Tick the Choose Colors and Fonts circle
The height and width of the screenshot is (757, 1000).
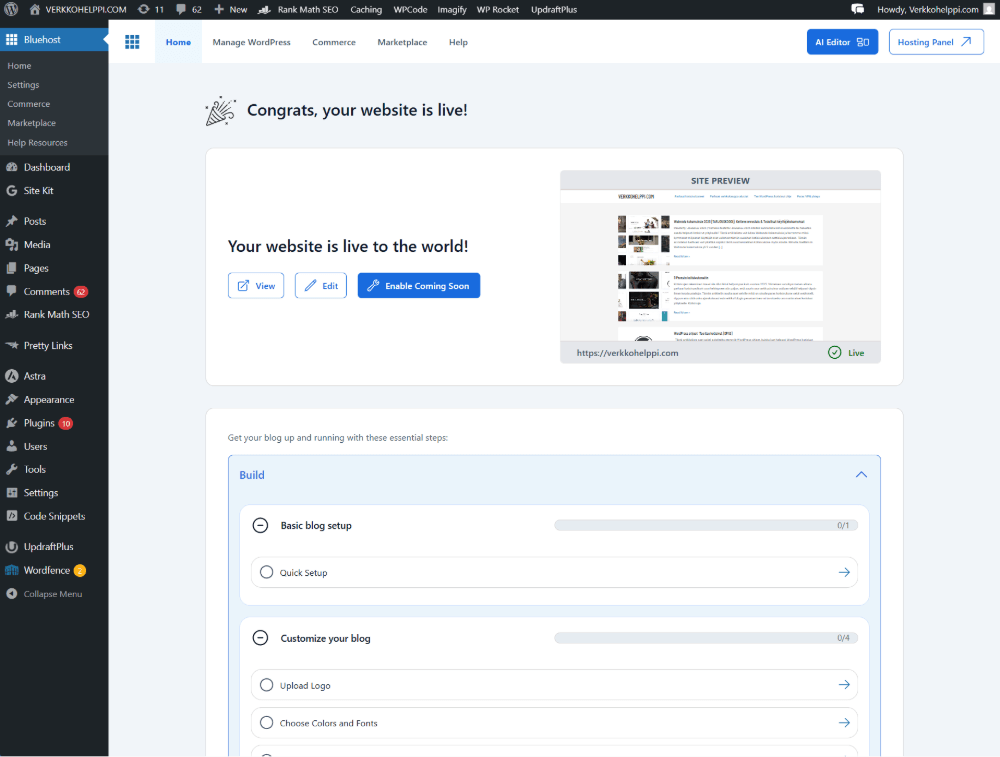(266, 723)
